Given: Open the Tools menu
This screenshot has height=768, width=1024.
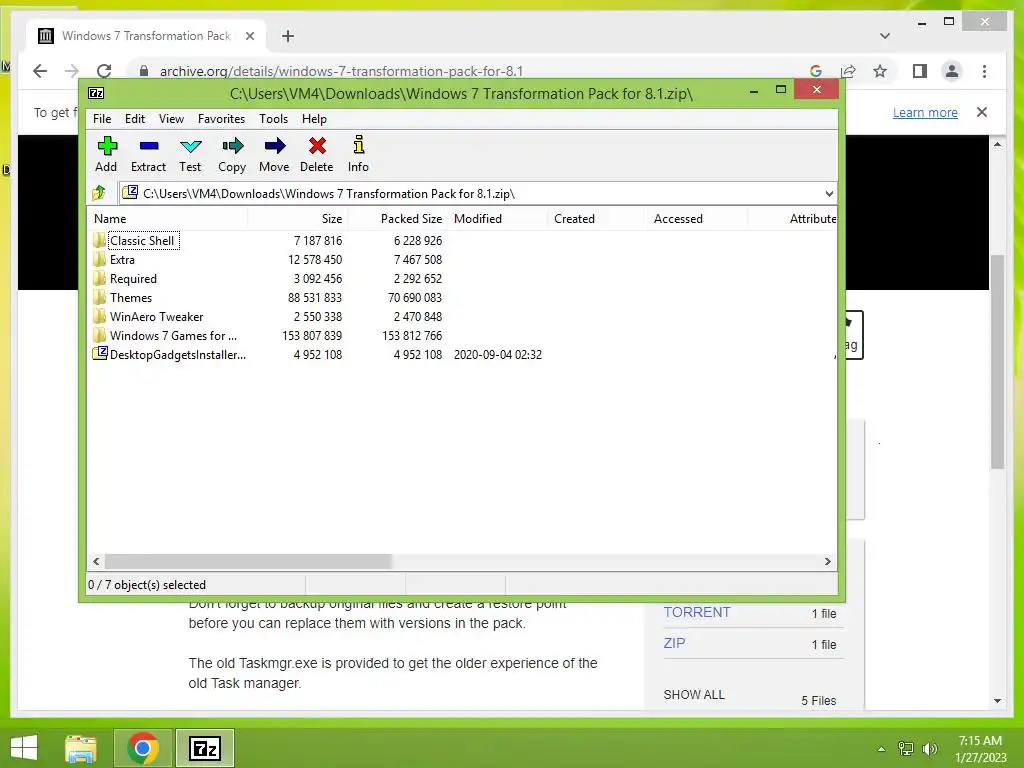Looking at the screenshot, I should point(274,119).
